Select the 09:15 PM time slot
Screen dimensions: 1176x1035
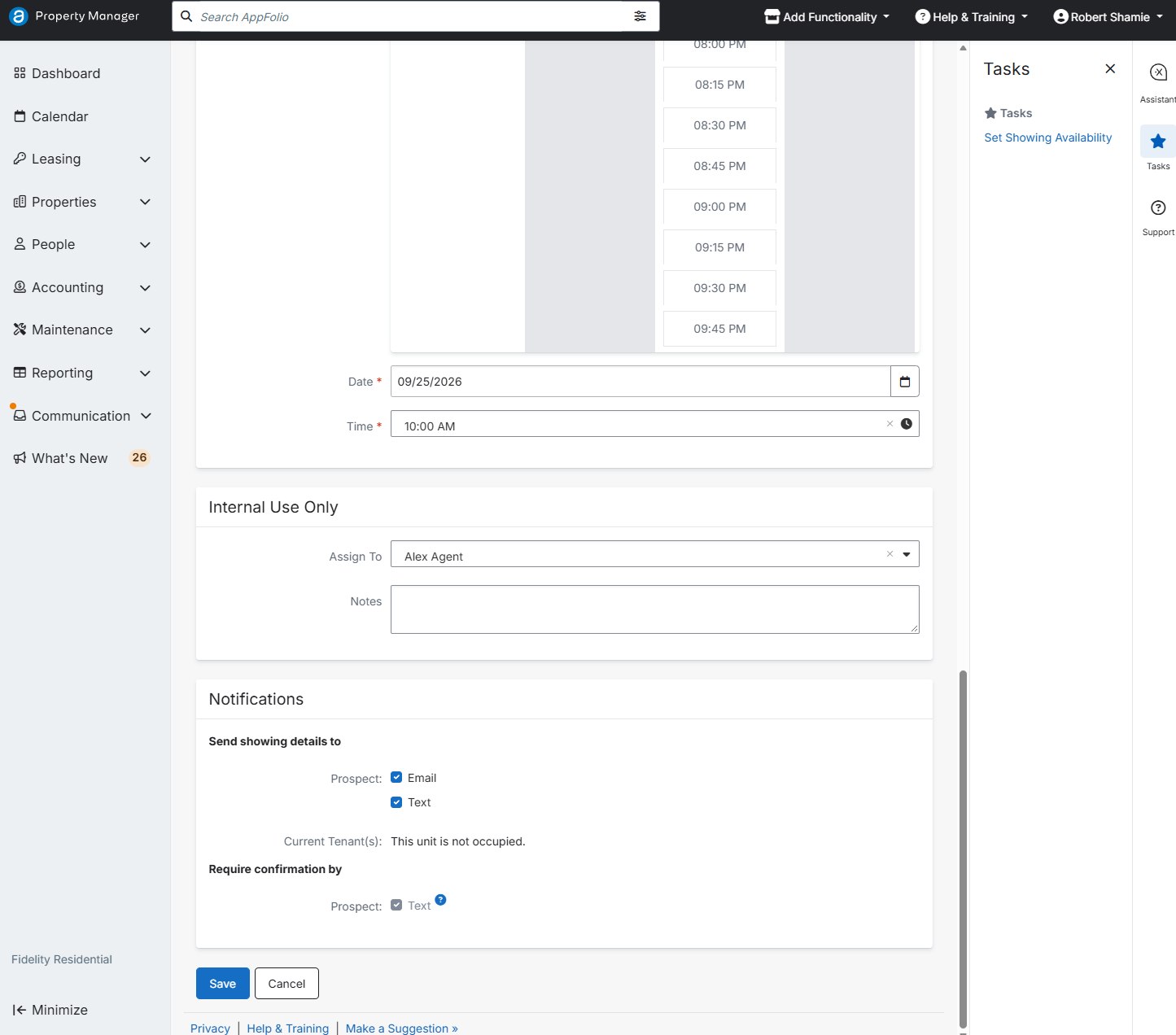click(719, 247)
